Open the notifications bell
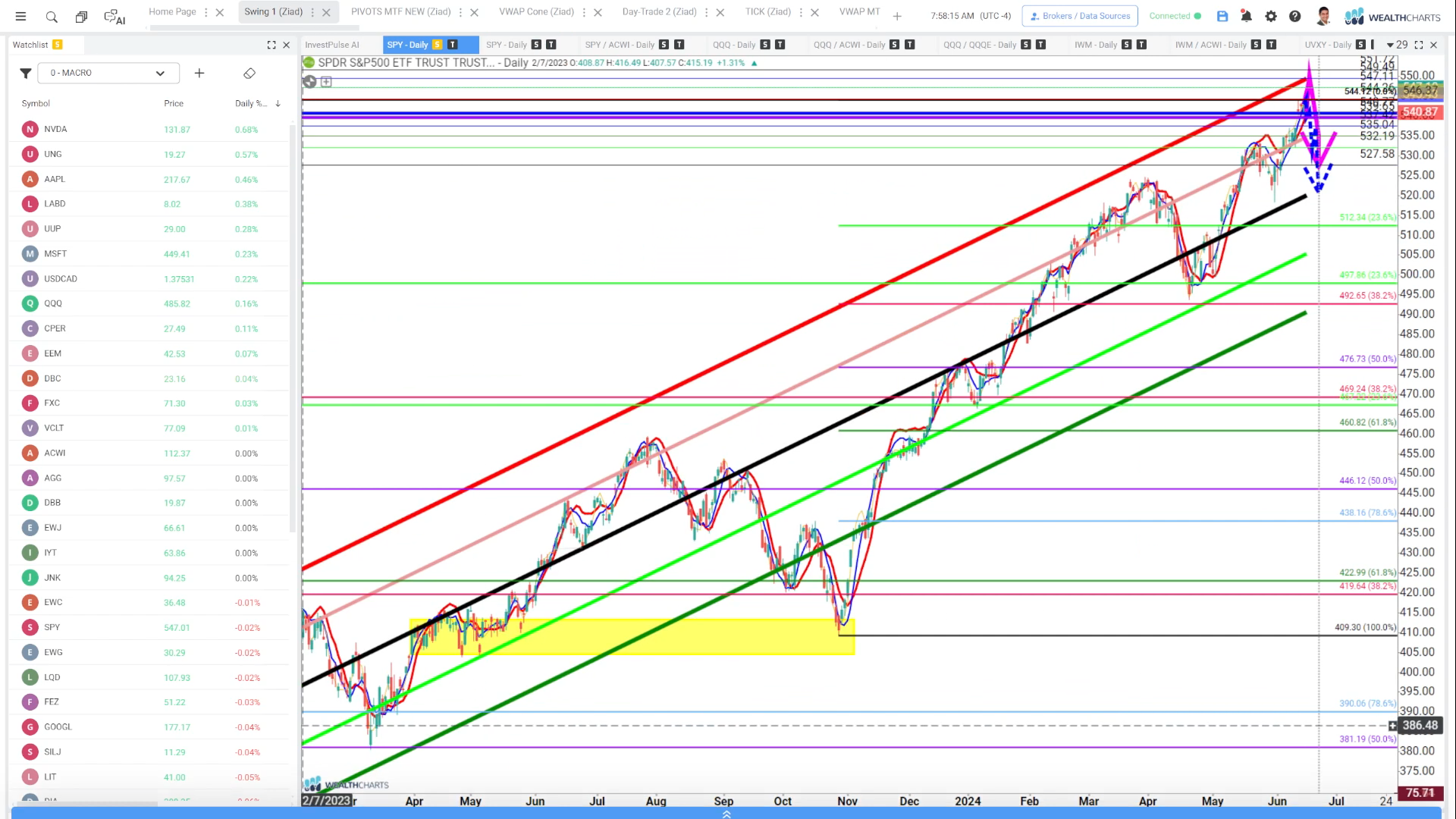Image resolution: width=1456 pixels, height=819 pixels. 1246,16
